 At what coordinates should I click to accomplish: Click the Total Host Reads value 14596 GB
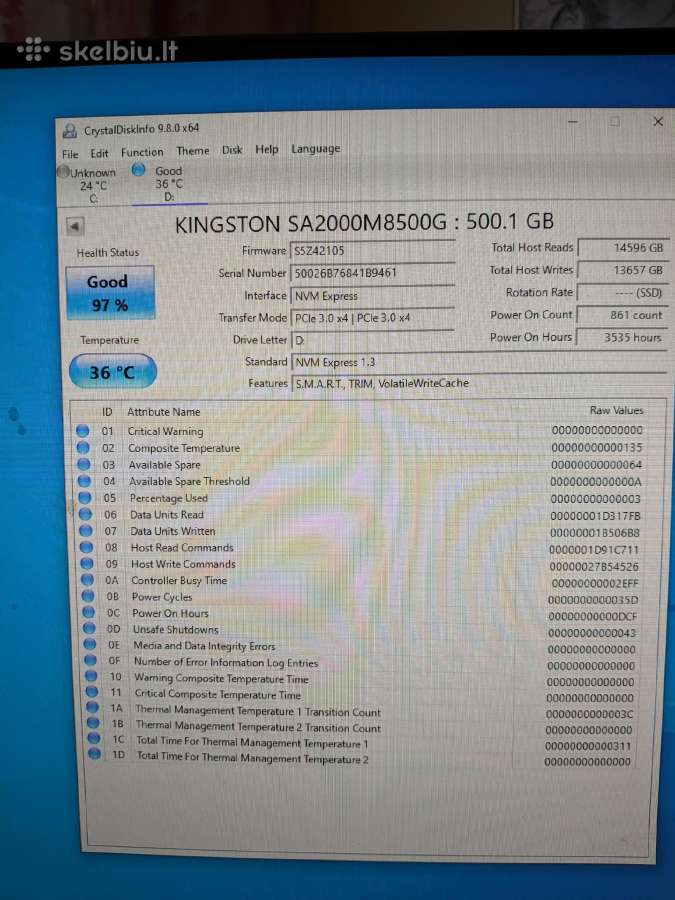coord(623,248)
